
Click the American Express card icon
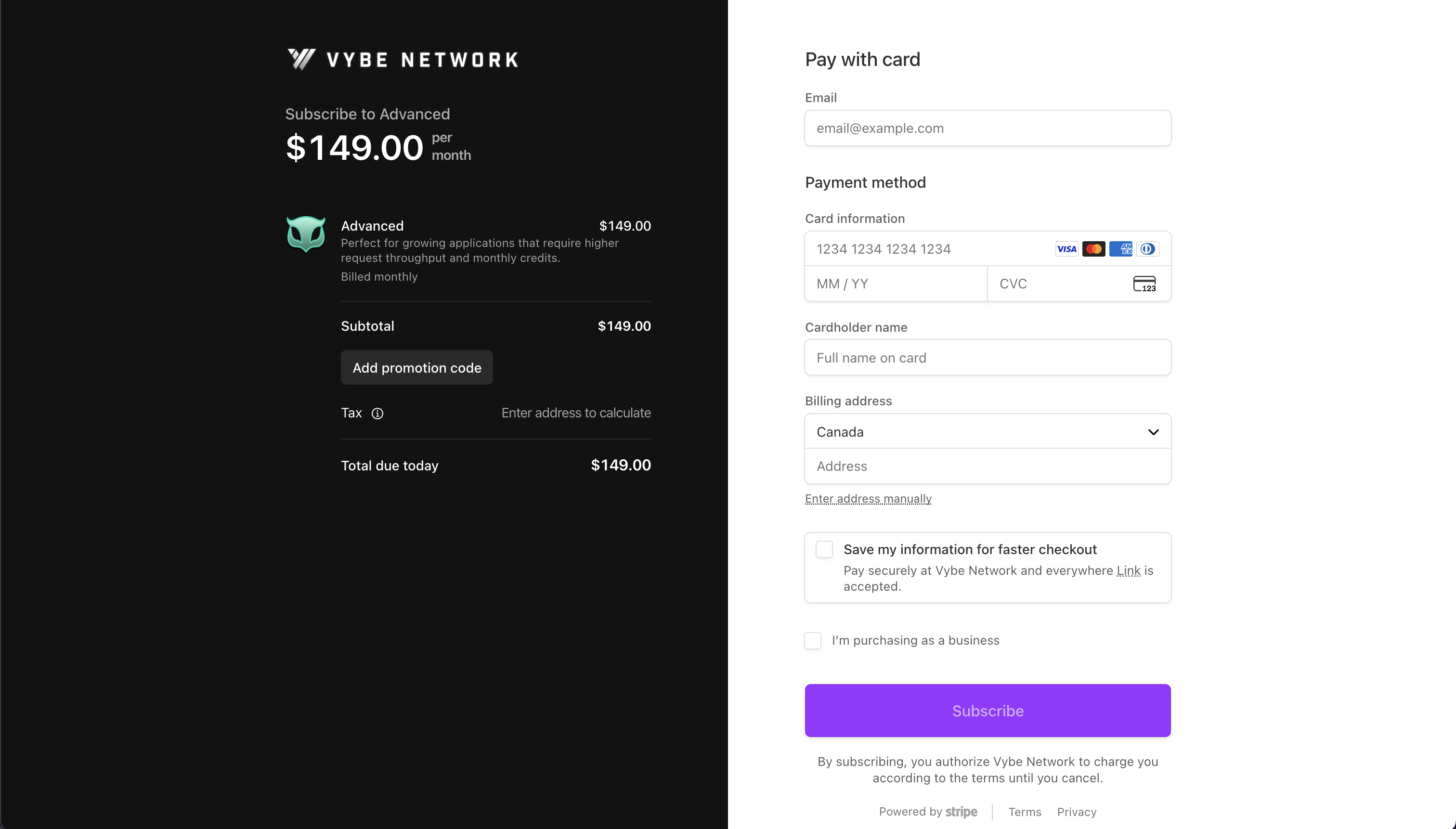(1120, 249)
